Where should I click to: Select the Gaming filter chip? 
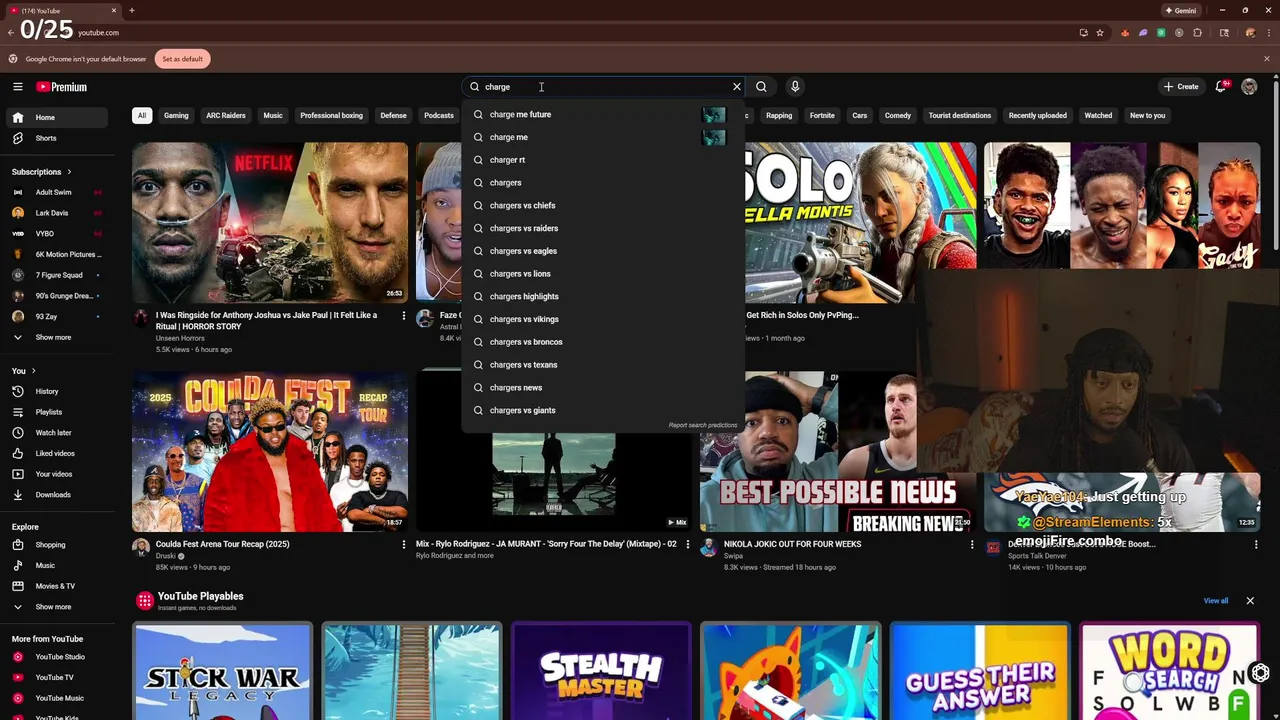click(x=176, y=115)
